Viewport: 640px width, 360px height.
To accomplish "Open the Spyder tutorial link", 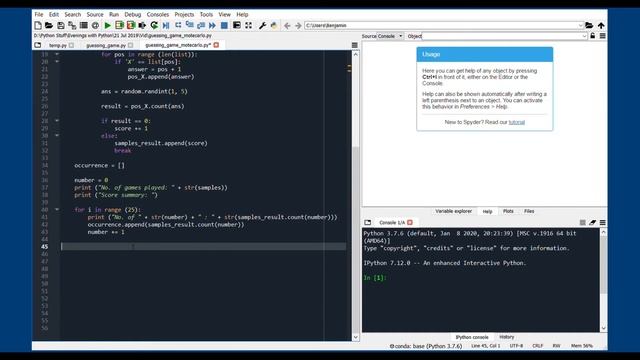I will 517,122.
